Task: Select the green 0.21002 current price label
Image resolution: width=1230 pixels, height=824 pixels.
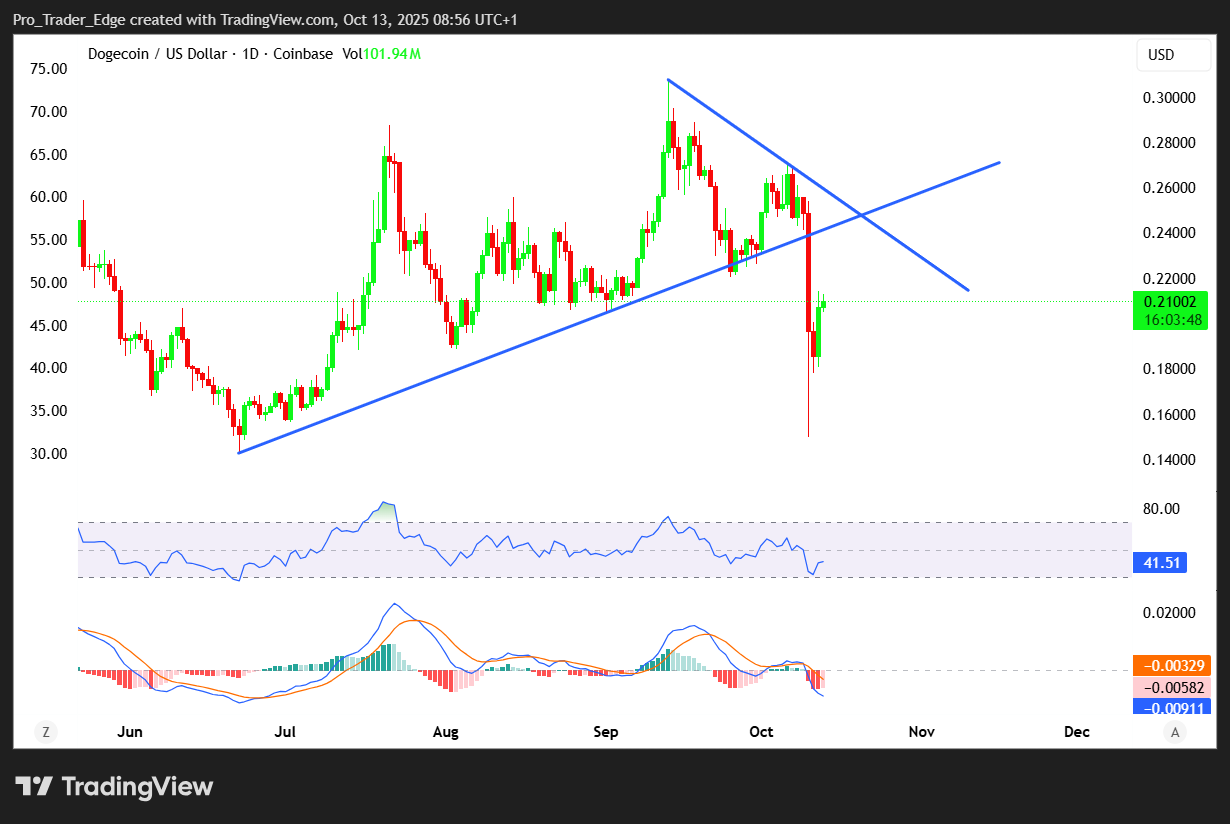Action: [x=1166, y=301]
